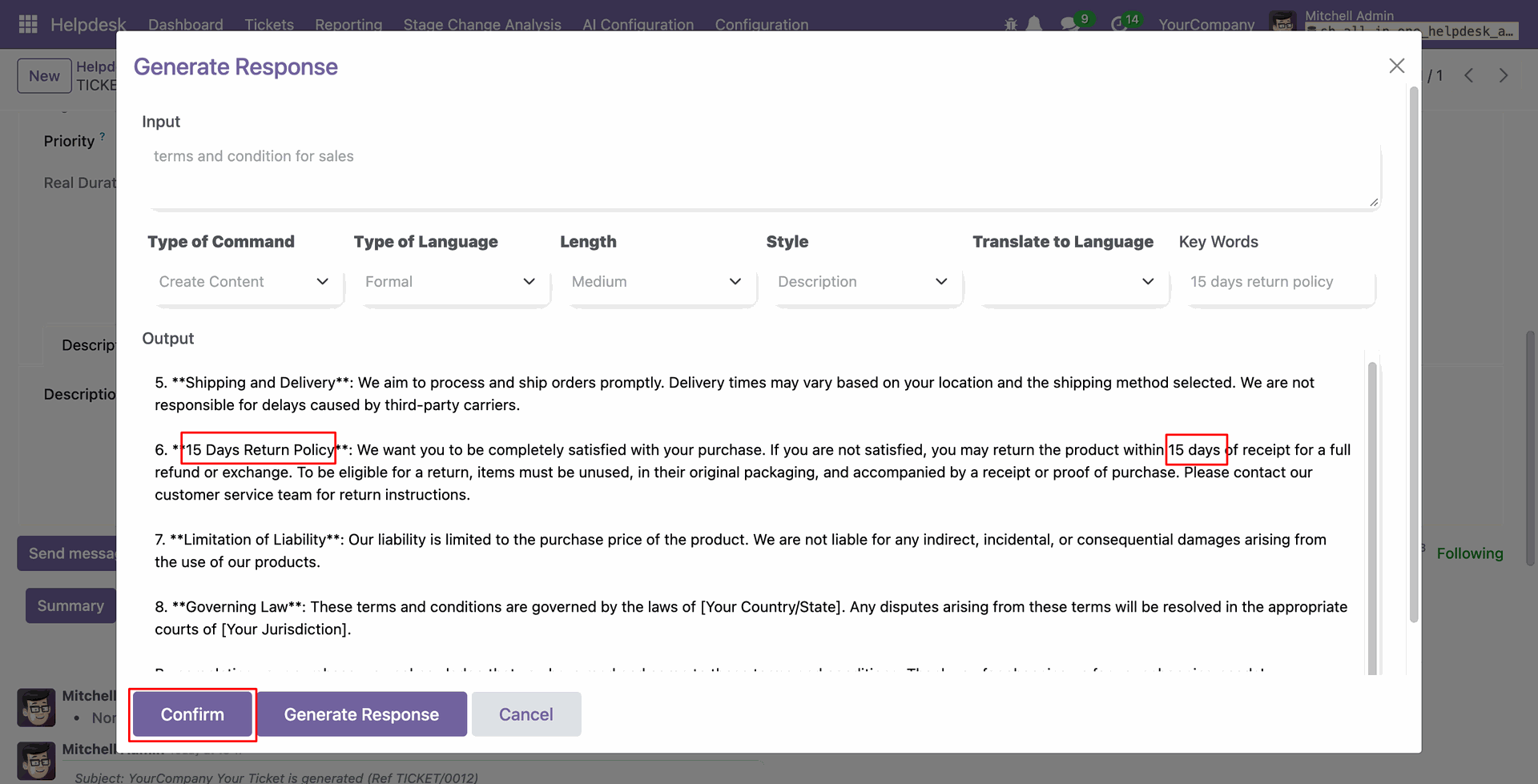The width and height of the screenshot is (1538, 784).
Task: Click the Governing Law paragraph
Action: (x=751, y=618)
